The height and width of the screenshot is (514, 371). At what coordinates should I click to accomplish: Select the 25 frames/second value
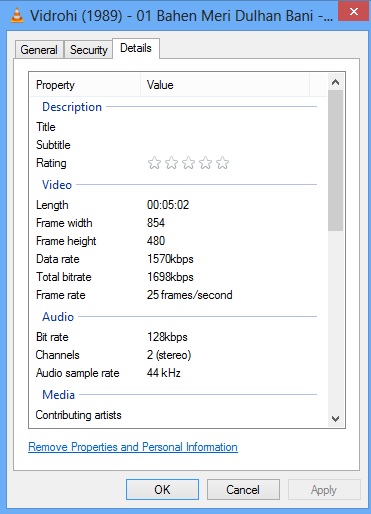190,295
